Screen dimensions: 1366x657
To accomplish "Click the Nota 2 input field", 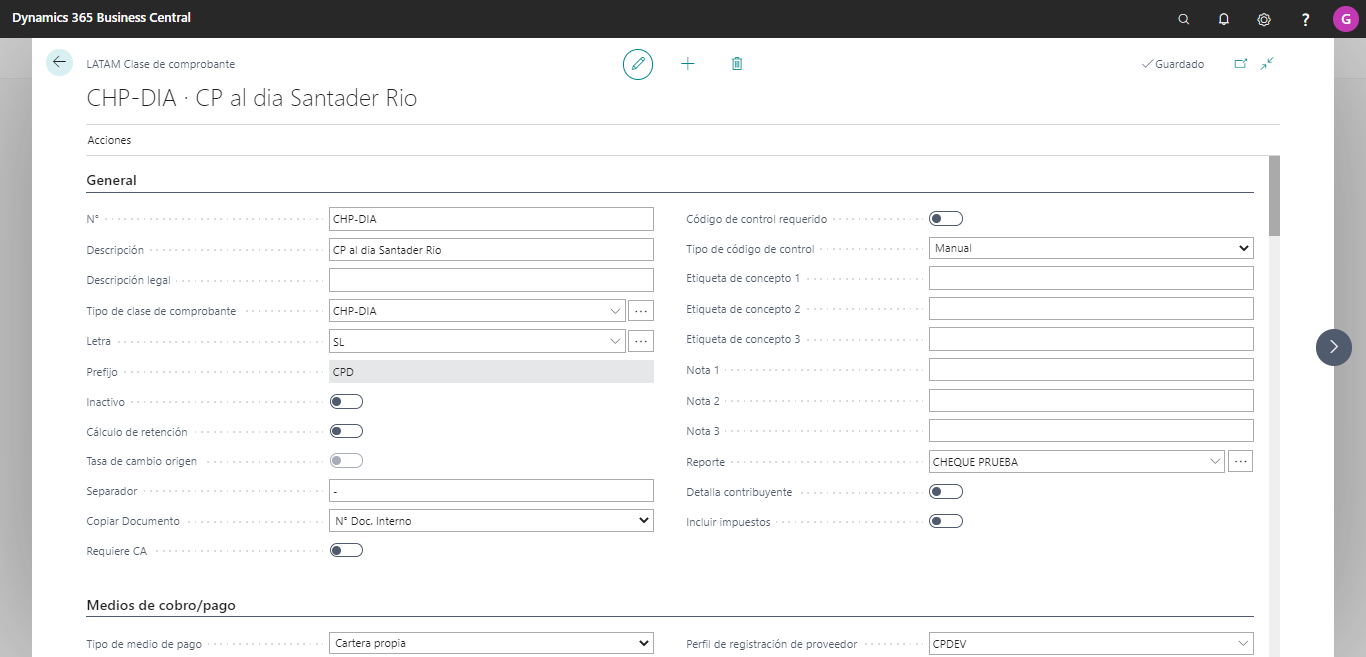I will tap(1091, 401).
